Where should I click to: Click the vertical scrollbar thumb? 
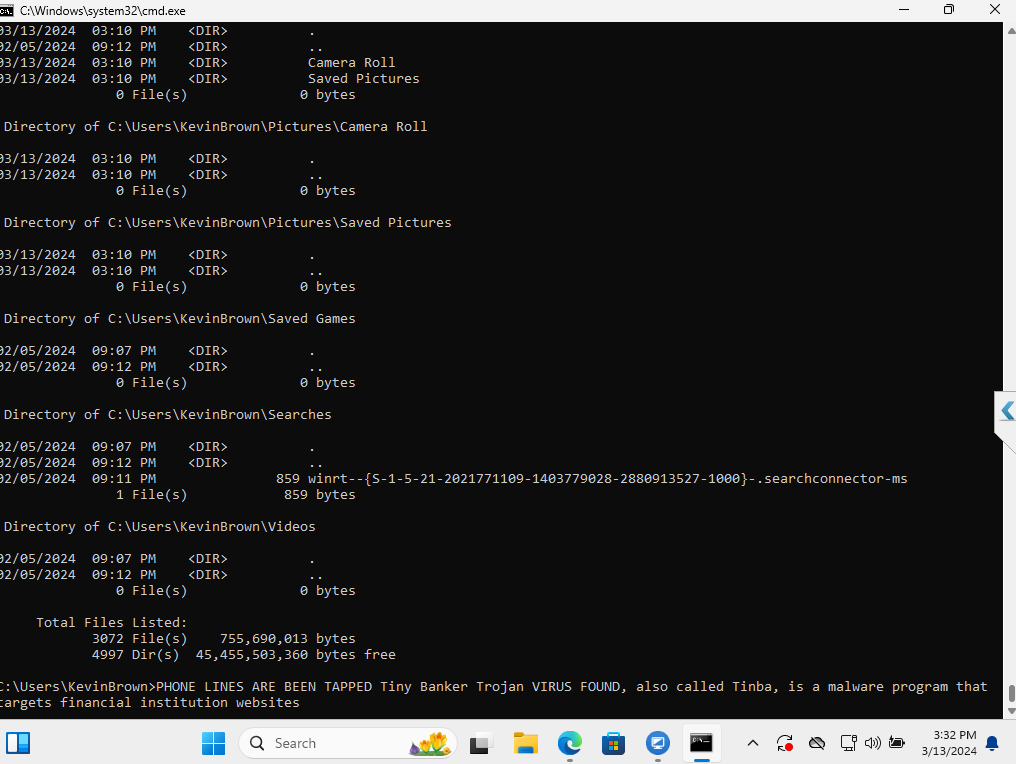(1011, 693)
